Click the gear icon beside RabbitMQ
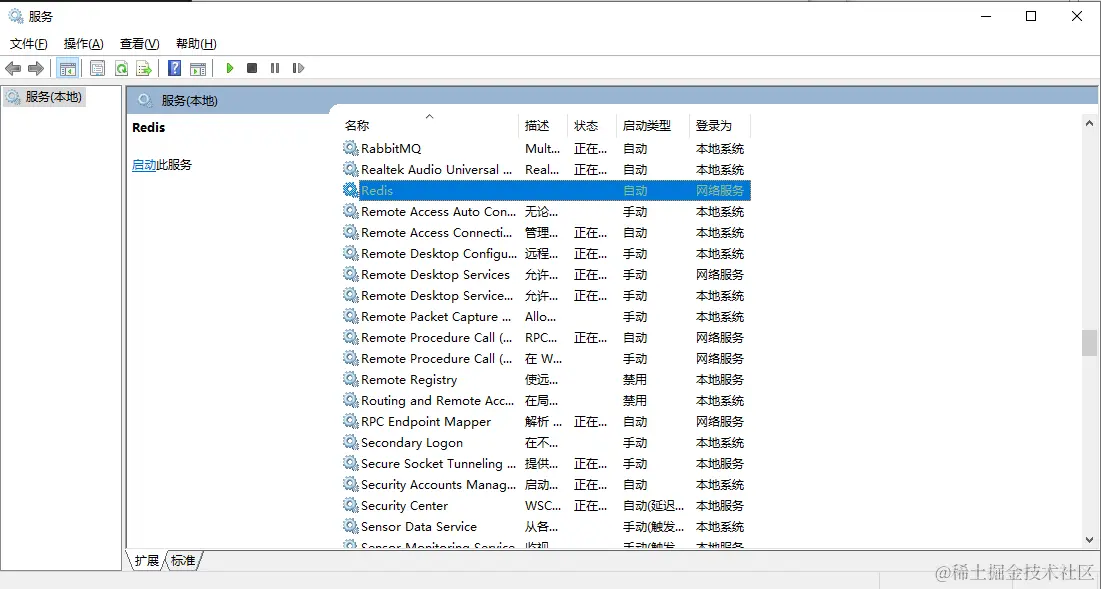 (x=350, y=148)
